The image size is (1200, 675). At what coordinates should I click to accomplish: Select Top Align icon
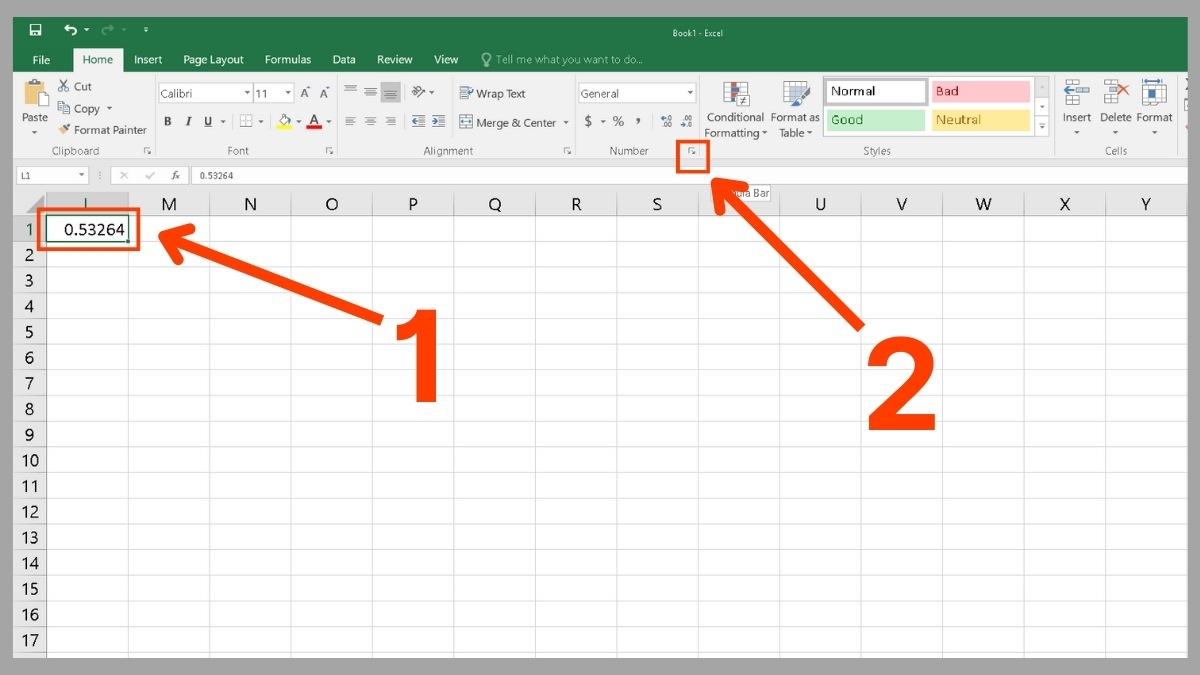pos(350,91)
